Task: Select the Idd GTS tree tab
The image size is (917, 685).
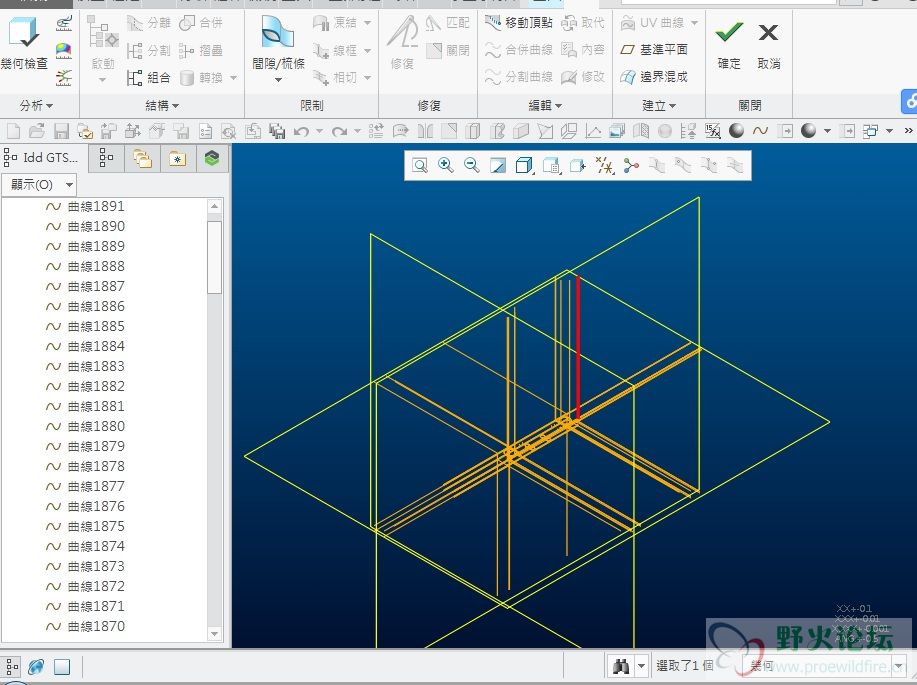Action: pyautogui.click(x=41, y=157)
